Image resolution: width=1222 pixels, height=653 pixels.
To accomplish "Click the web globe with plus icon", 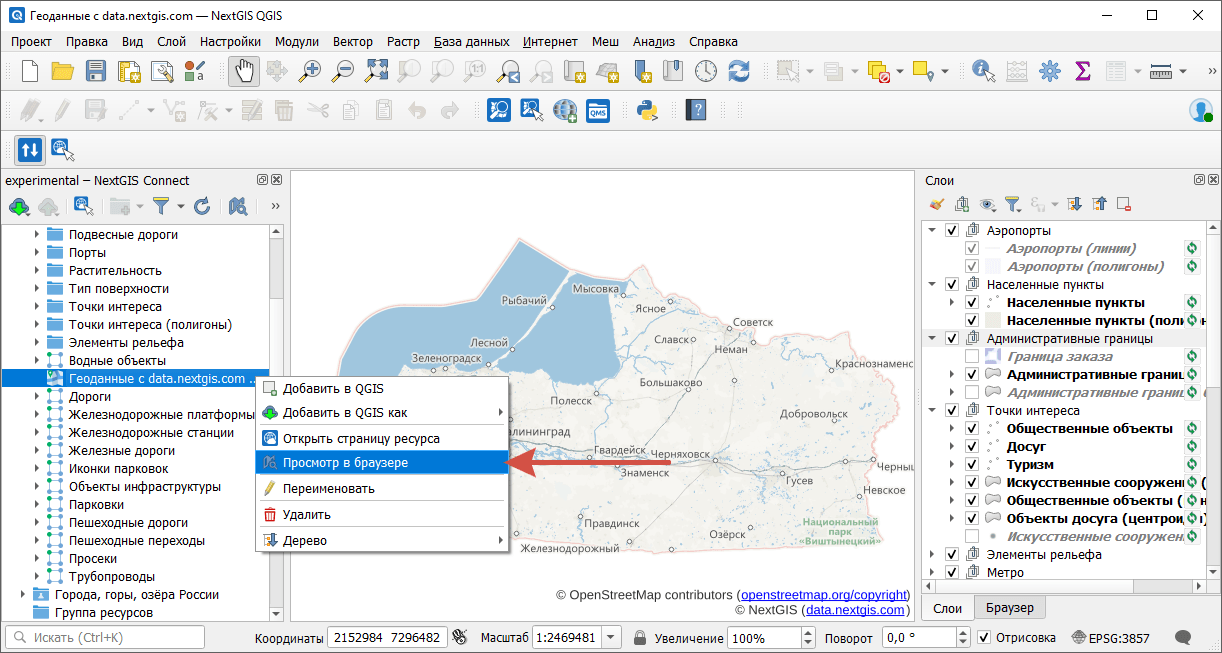I will (565, 110).
